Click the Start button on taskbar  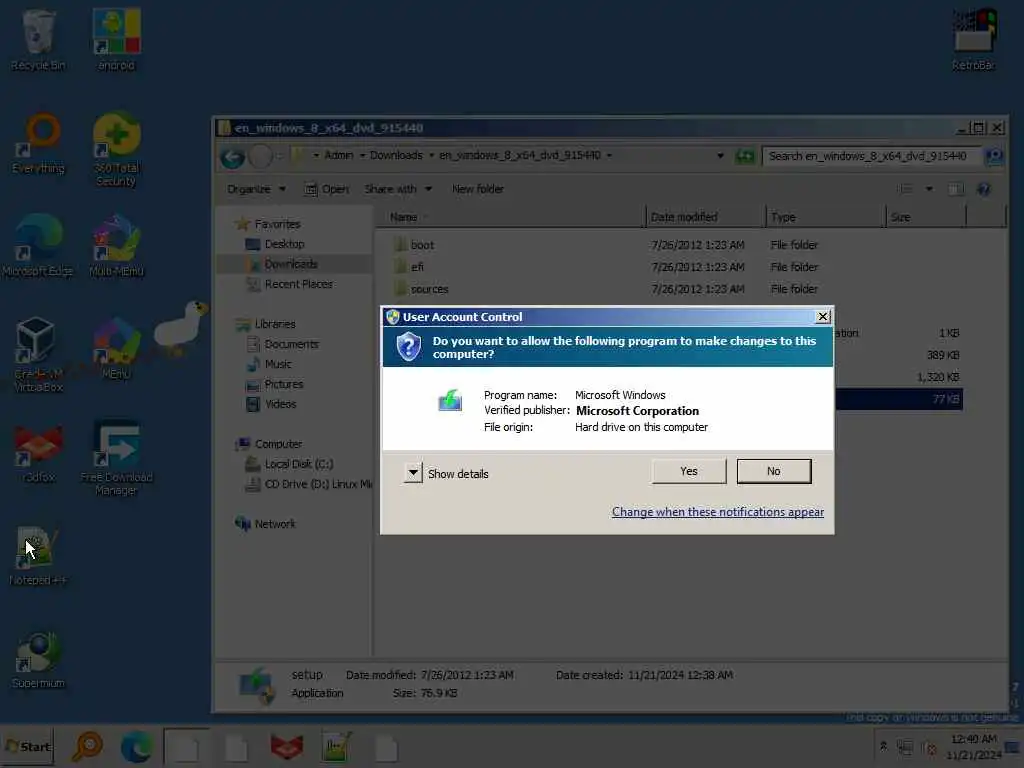click(x=27, y=746)
